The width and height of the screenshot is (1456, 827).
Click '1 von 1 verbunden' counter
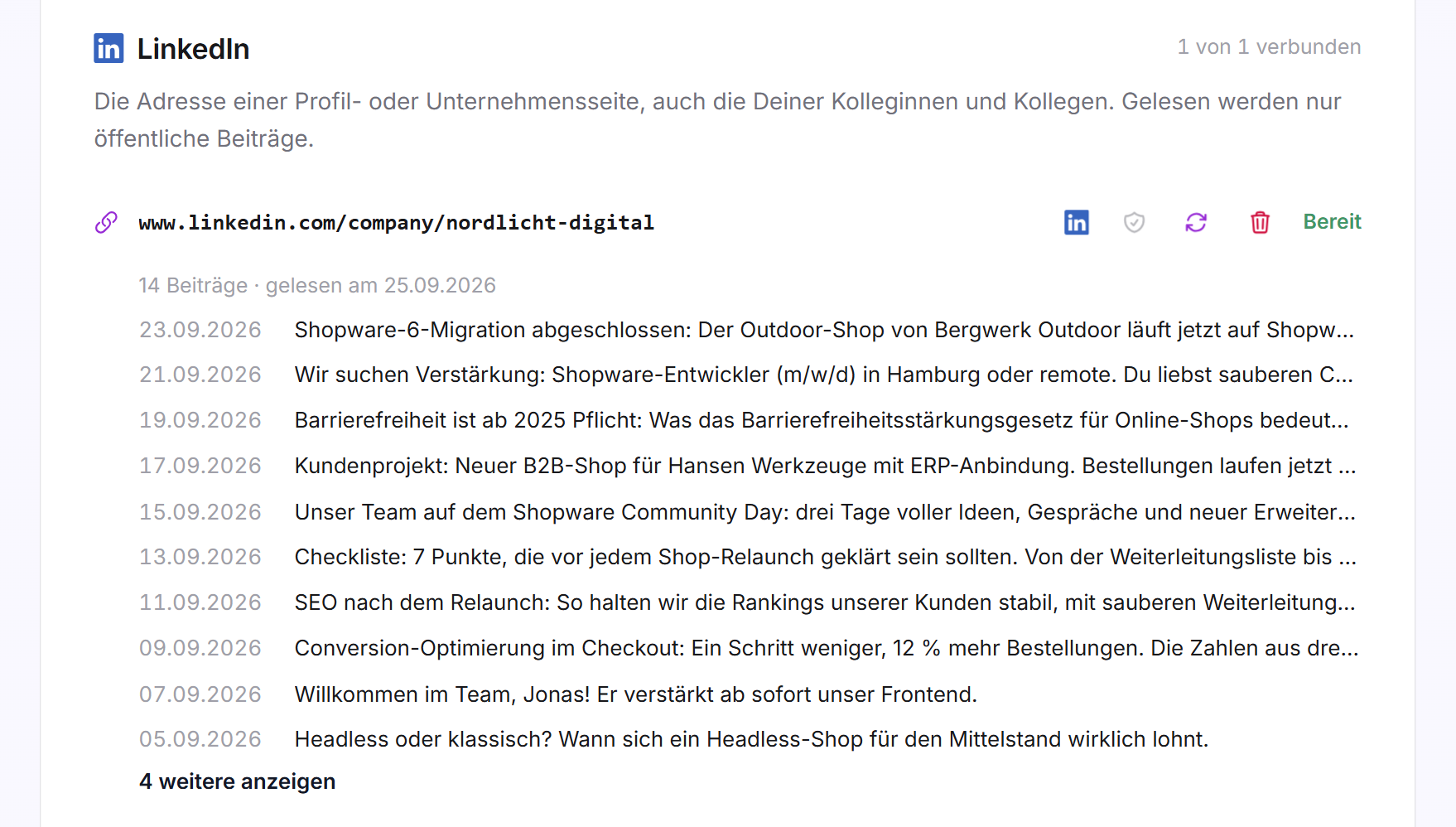coord(1269,47)
